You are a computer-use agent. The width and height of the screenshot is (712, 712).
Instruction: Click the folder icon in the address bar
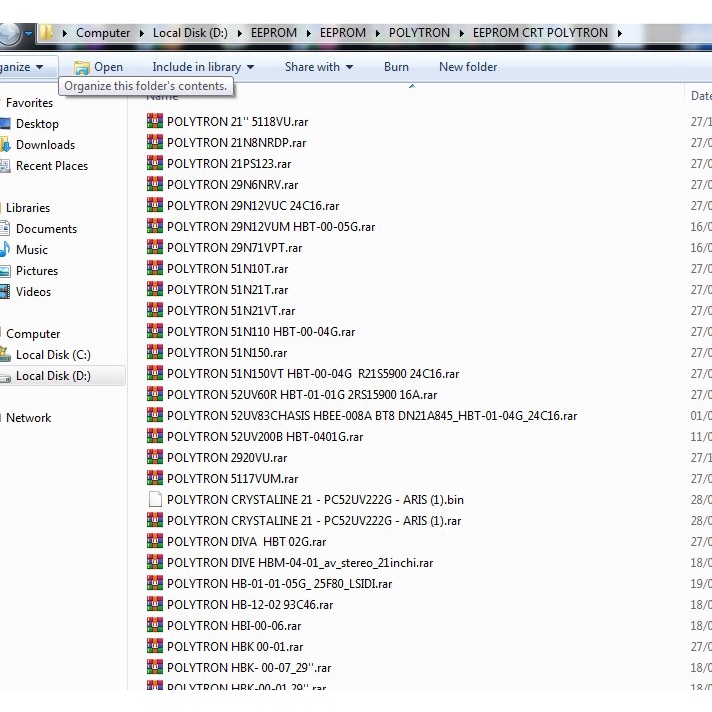(x=46, y=33)
